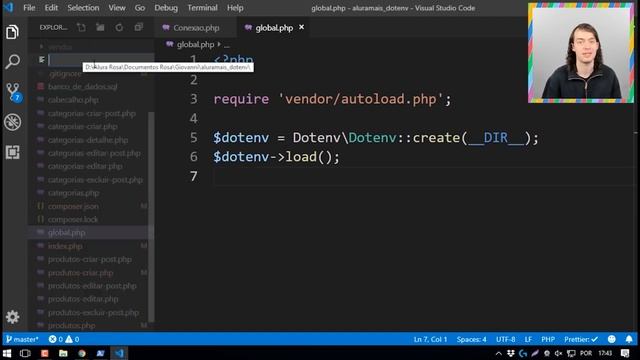Open the View menu
The image size is (640, 360).
(117, 8)
